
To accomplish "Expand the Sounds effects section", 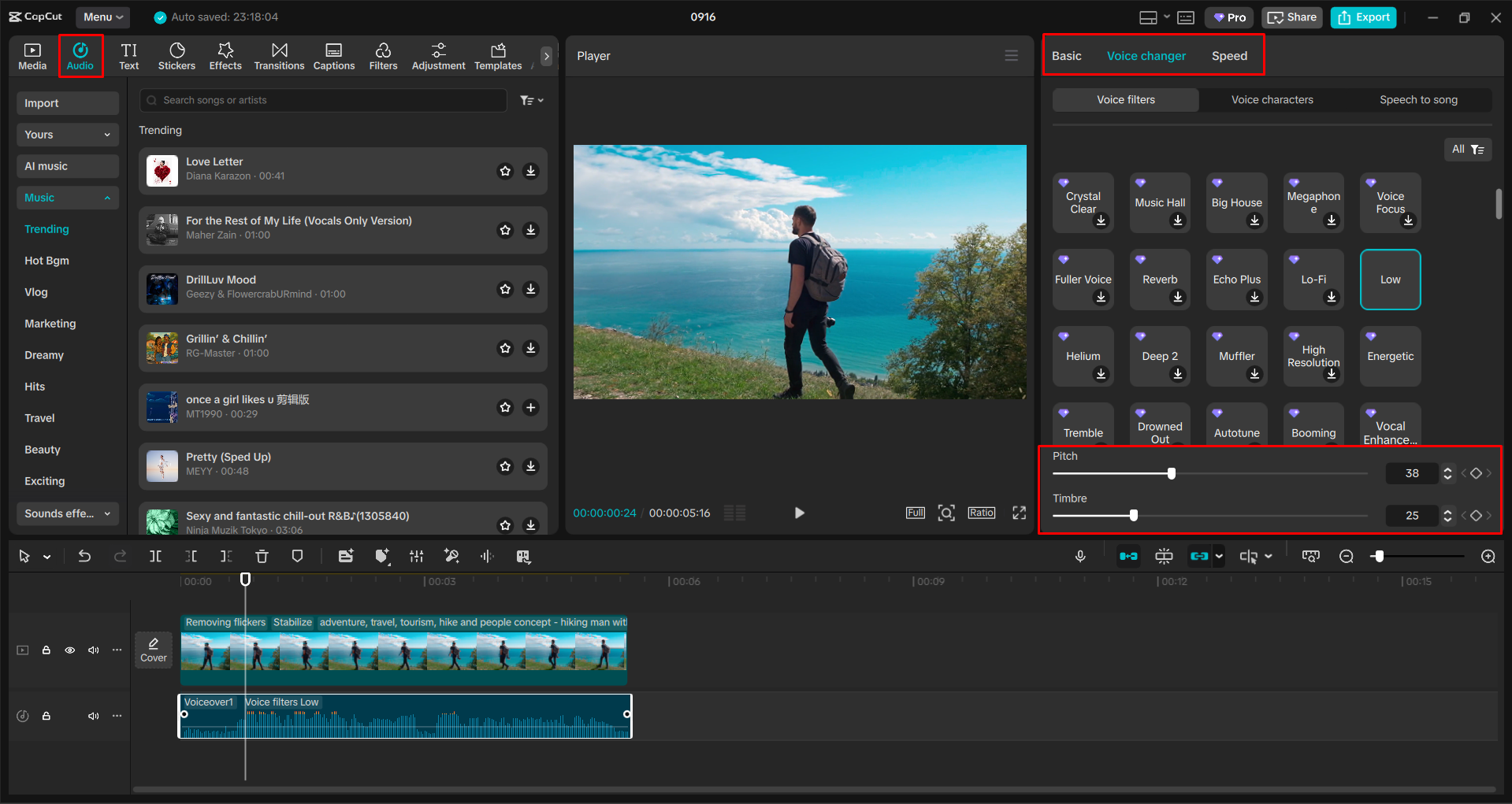I will [x=67, y=513].
